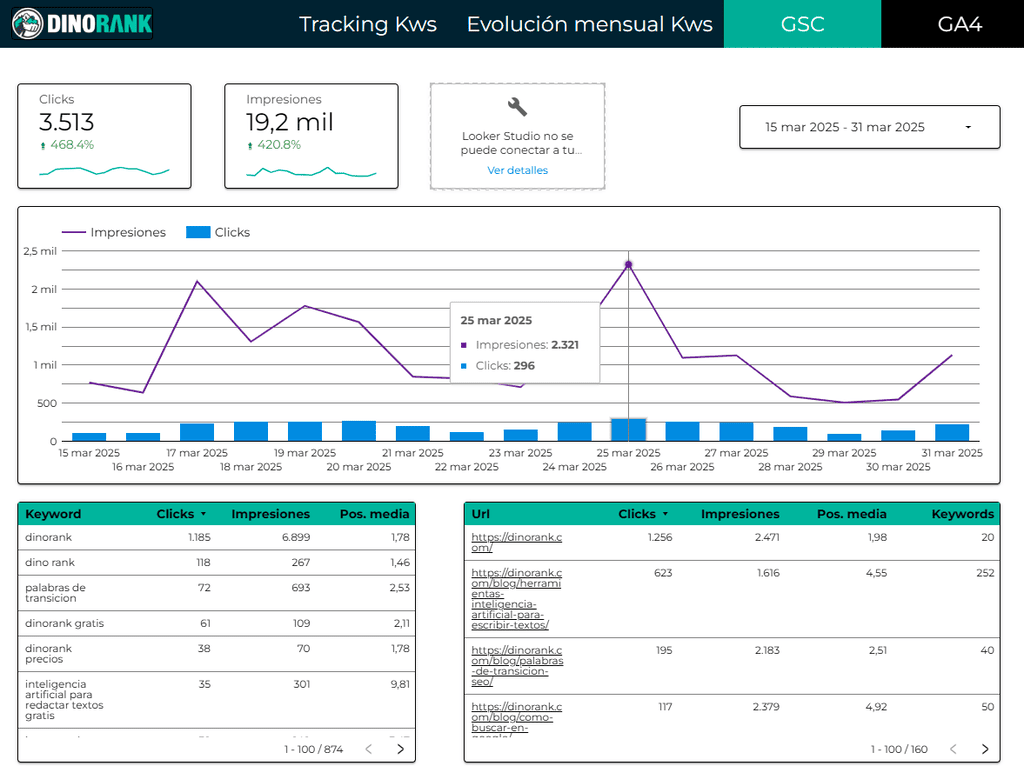
Task: Click 'inteligencia artificial para redactar textos gratis' keyword
Action: pos(64,700)
